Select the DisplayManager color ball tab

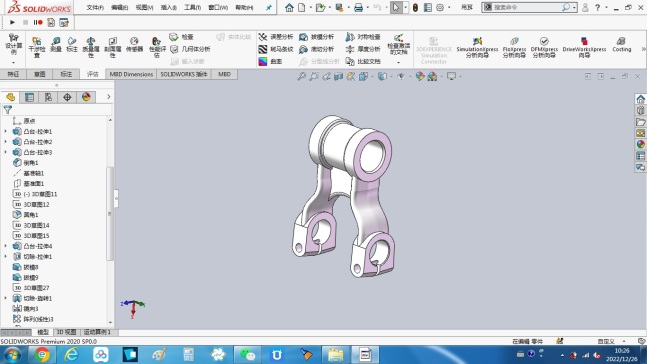point(86,97)
